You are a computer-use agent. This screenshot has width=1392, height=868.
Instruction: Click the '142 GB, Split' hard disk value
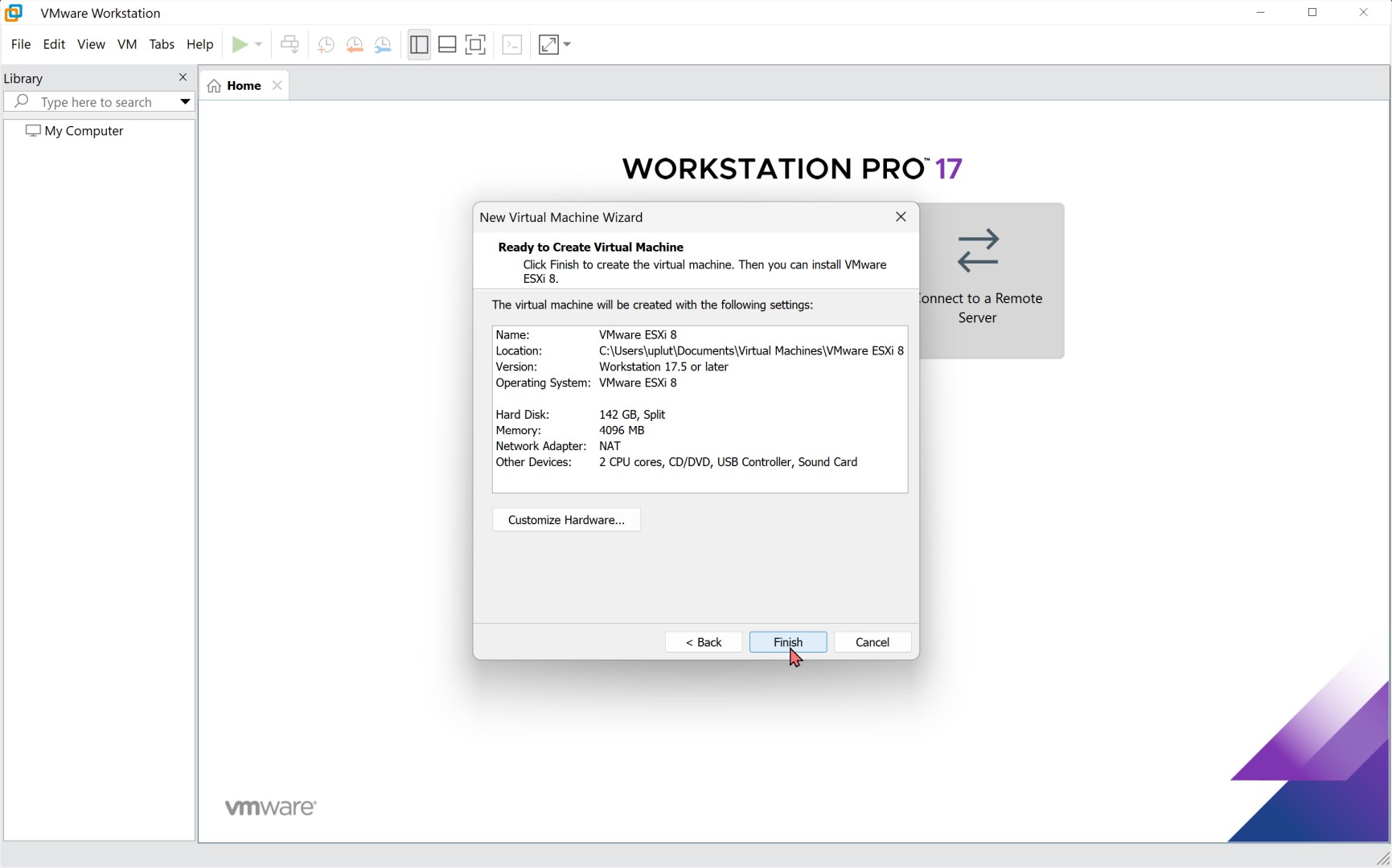(632, 415)
